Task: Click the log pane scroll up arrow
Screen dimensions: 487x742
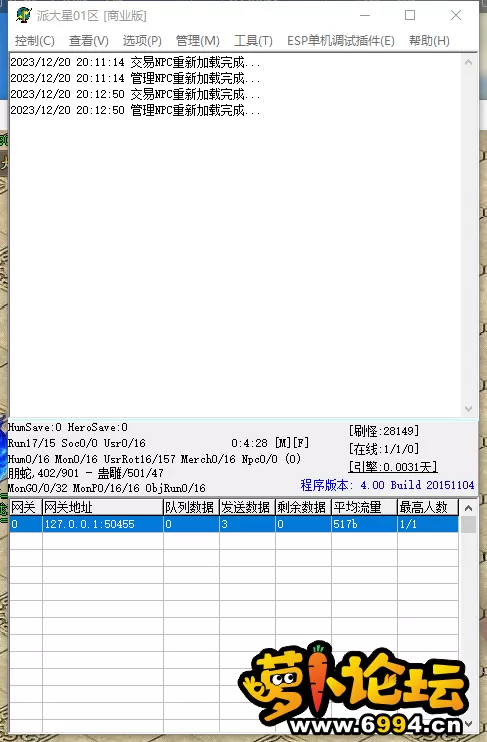Action: [469, 62]
